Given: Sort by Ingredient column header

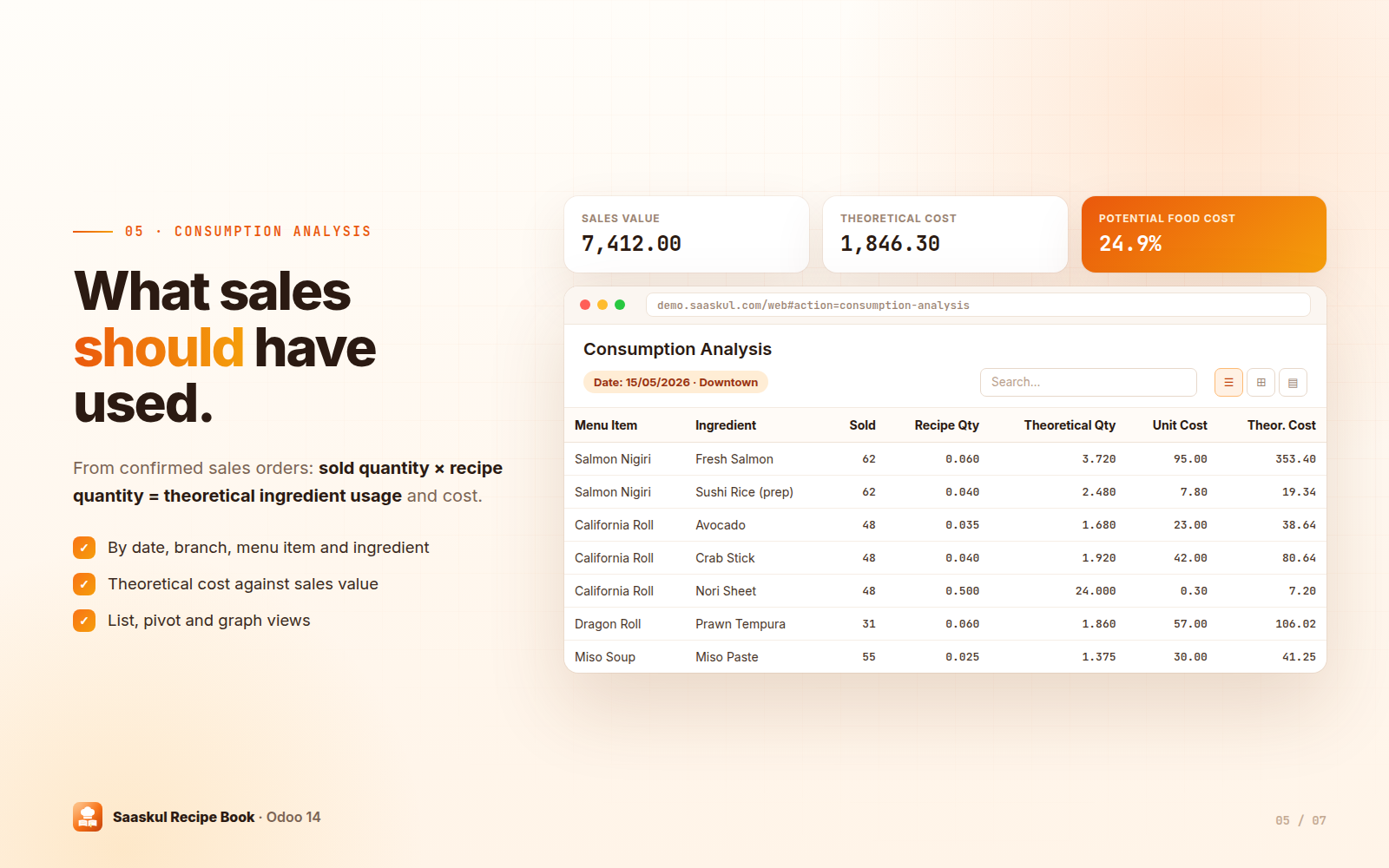Looking at the screenshot, I should point(726,425).
